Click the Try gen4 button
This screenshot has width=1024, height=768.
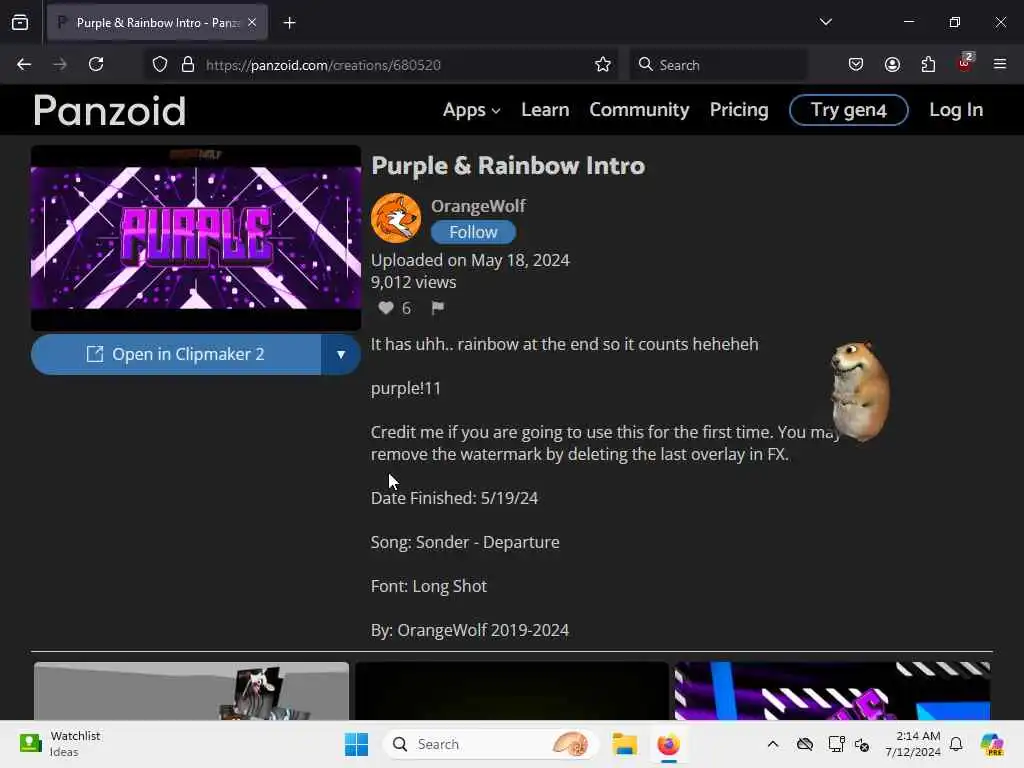pos(848,110)
